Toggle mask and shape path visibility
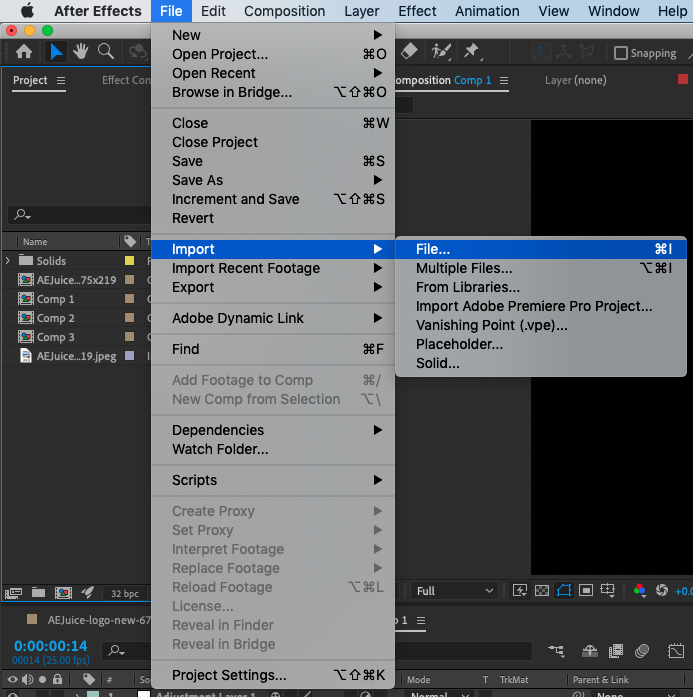This screenshot has height=697, width=693. coord(564,591)
